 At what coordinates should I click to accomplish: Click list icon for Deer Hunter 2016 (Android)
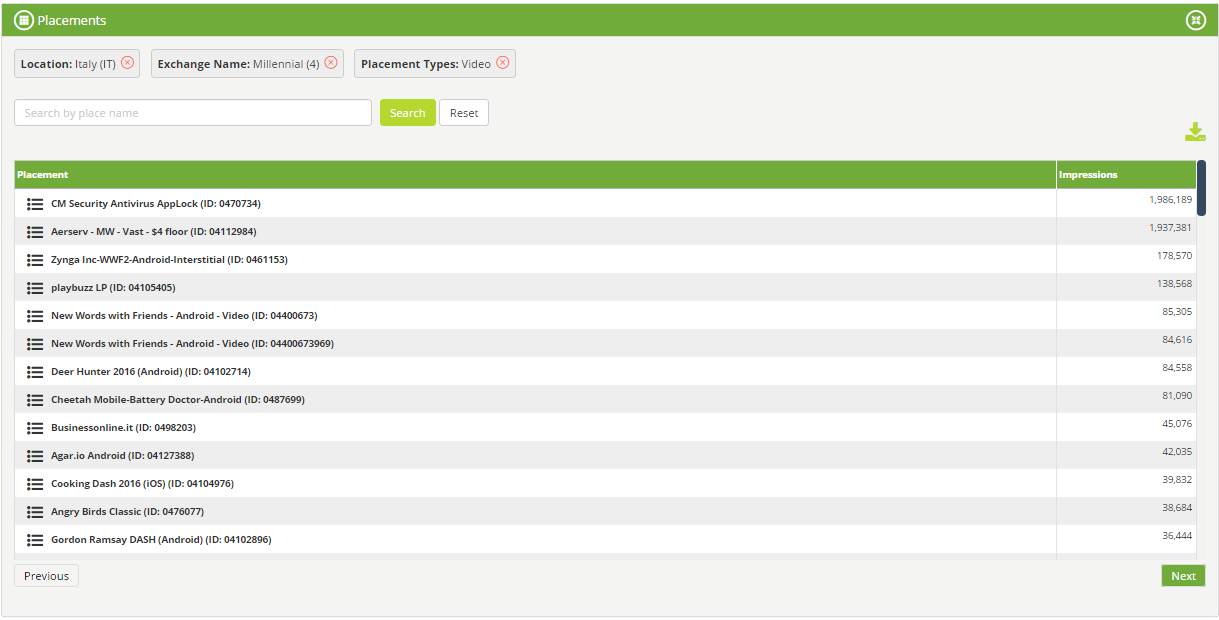[x=35, y=372]
